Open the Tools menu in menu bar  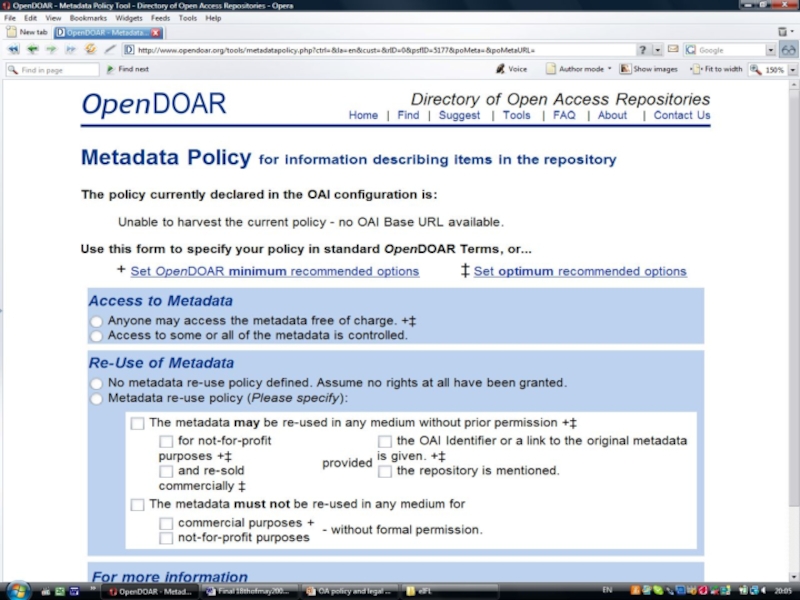188,18
